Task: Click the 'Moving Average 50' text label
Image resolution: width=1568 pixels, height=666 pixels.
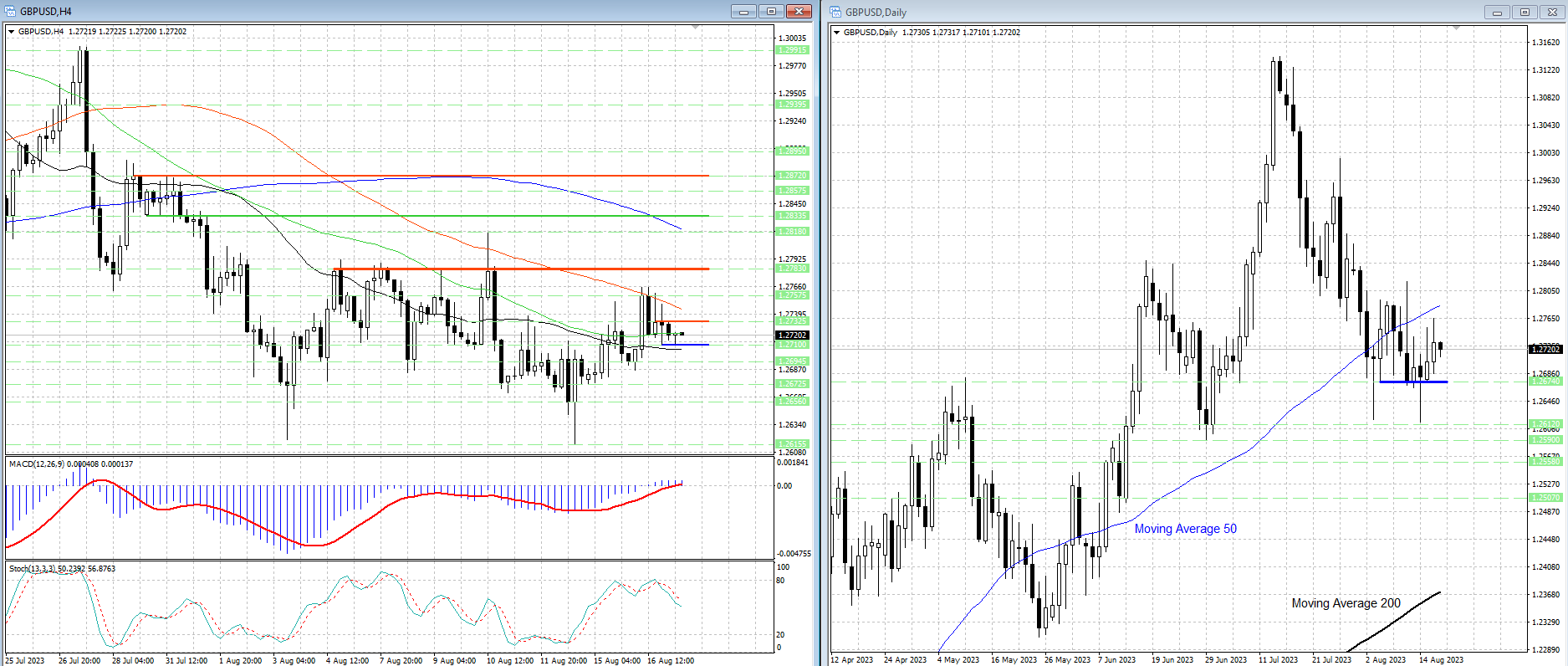Action: [1185, 529]
